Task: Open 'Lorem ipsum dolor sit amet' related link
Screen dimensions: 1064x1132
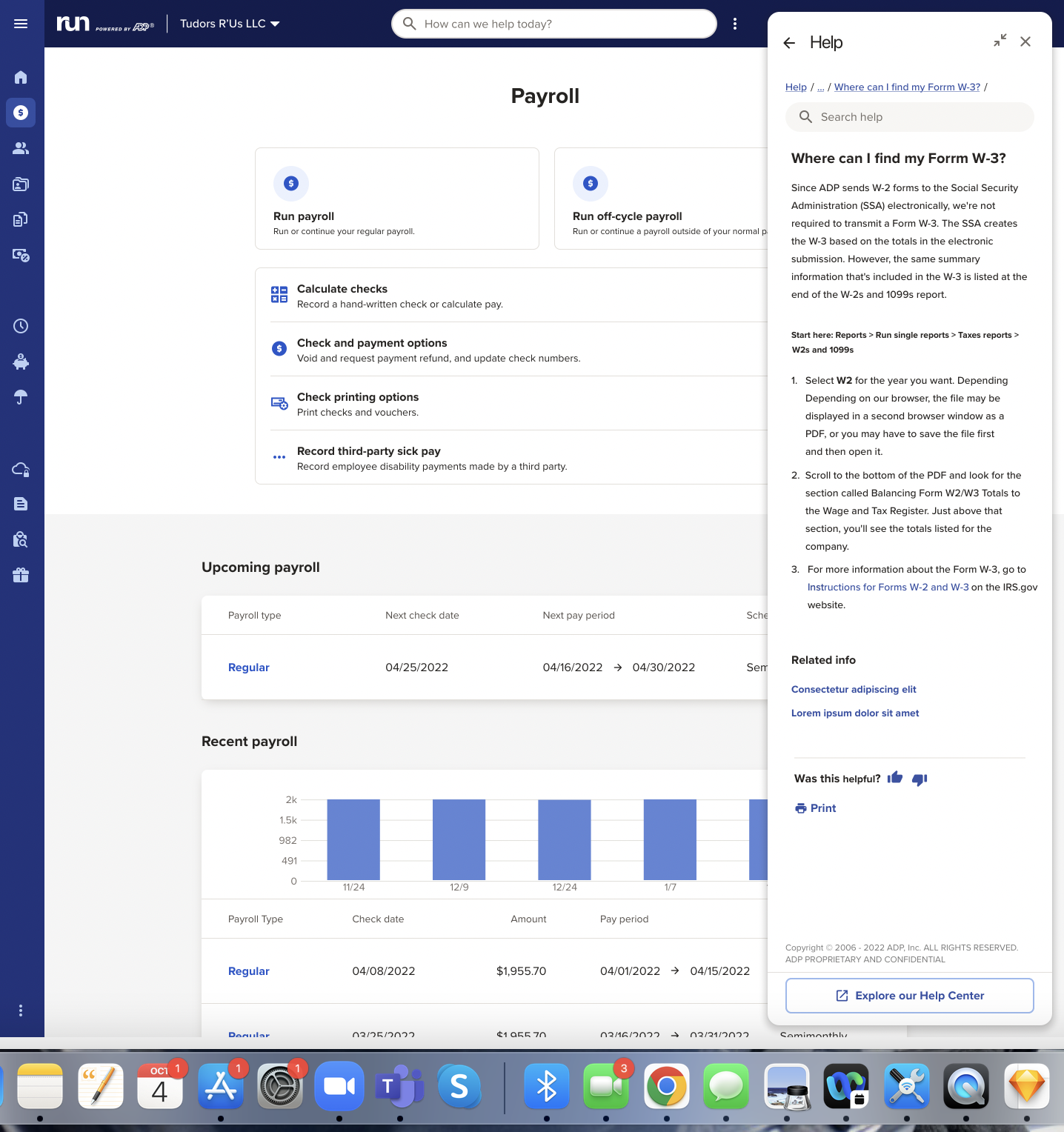Action: (x=855, y=713)
